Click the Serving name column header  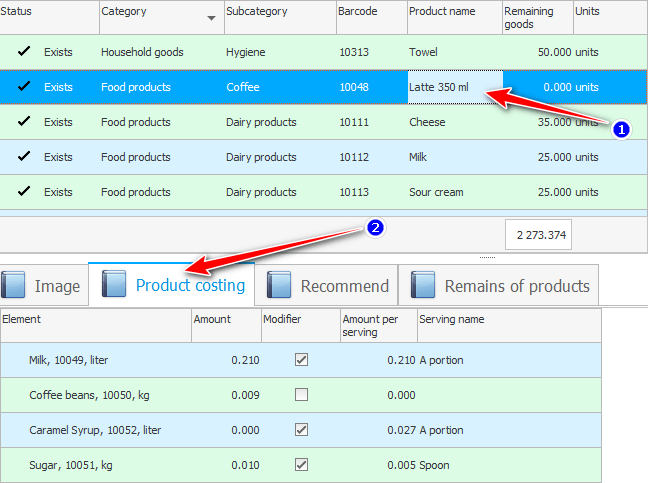point(509,326)
